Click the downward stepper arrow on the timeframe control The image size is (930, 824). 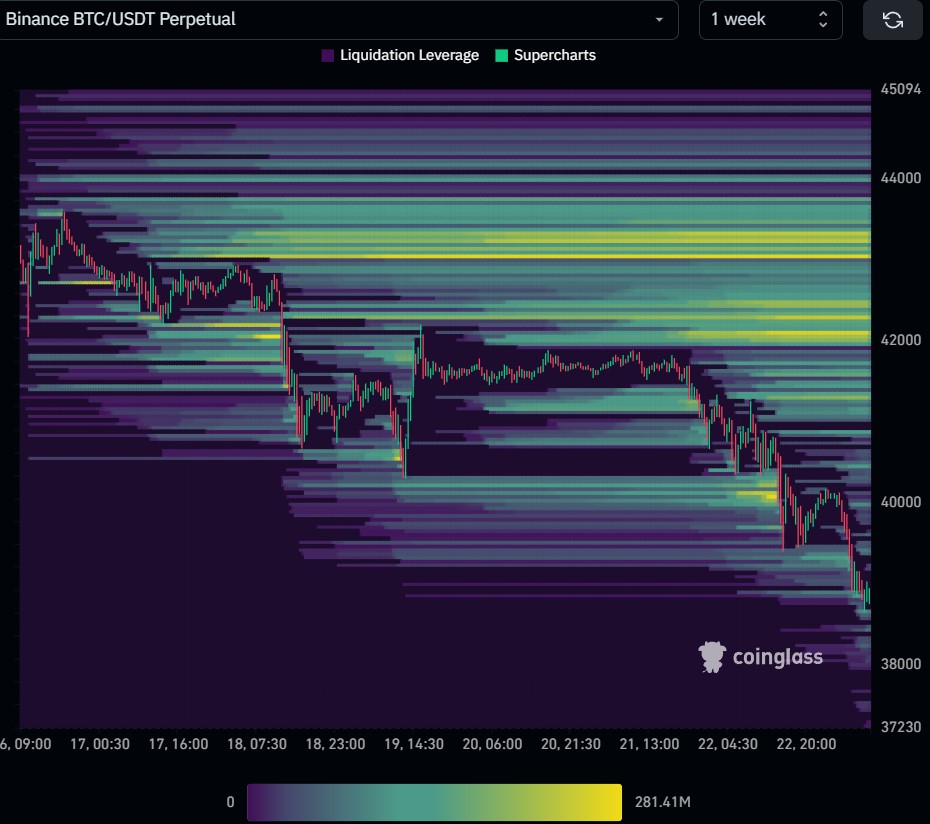point(822,27)
